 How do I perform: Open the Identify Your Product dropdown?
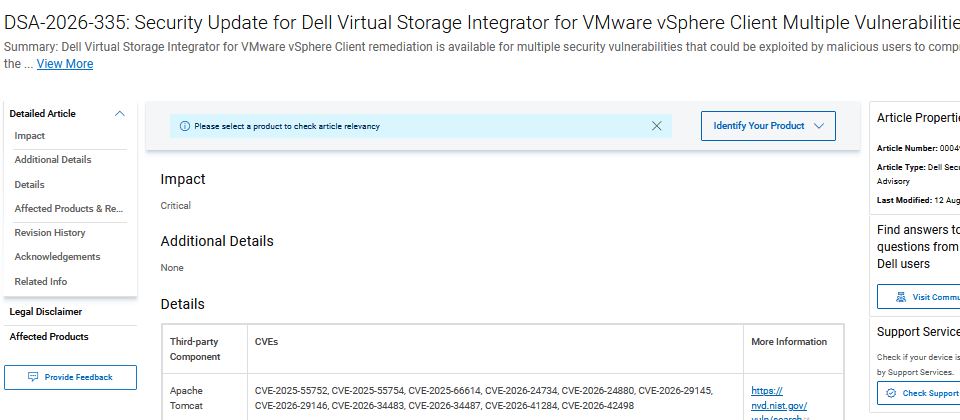(768, 126)
